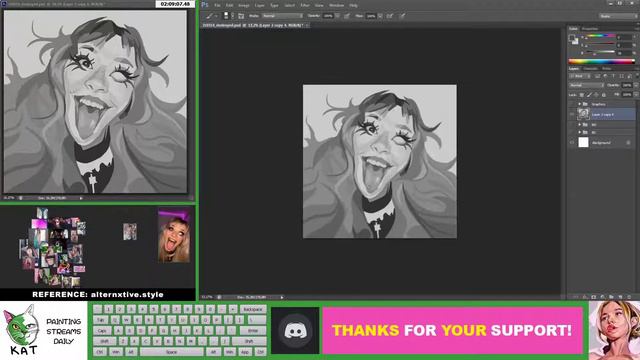The image size is (640, 360).
Task: Select the Background layer thumbnail
Action: [584, 142]
